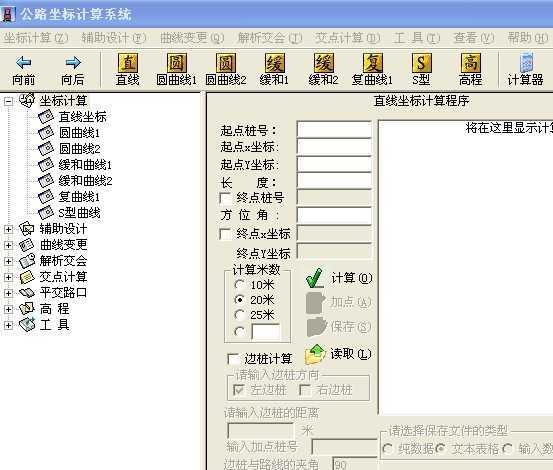The height and width of the screenshot is (470, 553).
Task: Select 缓和曲线2 in the tree
Action: 85,181
